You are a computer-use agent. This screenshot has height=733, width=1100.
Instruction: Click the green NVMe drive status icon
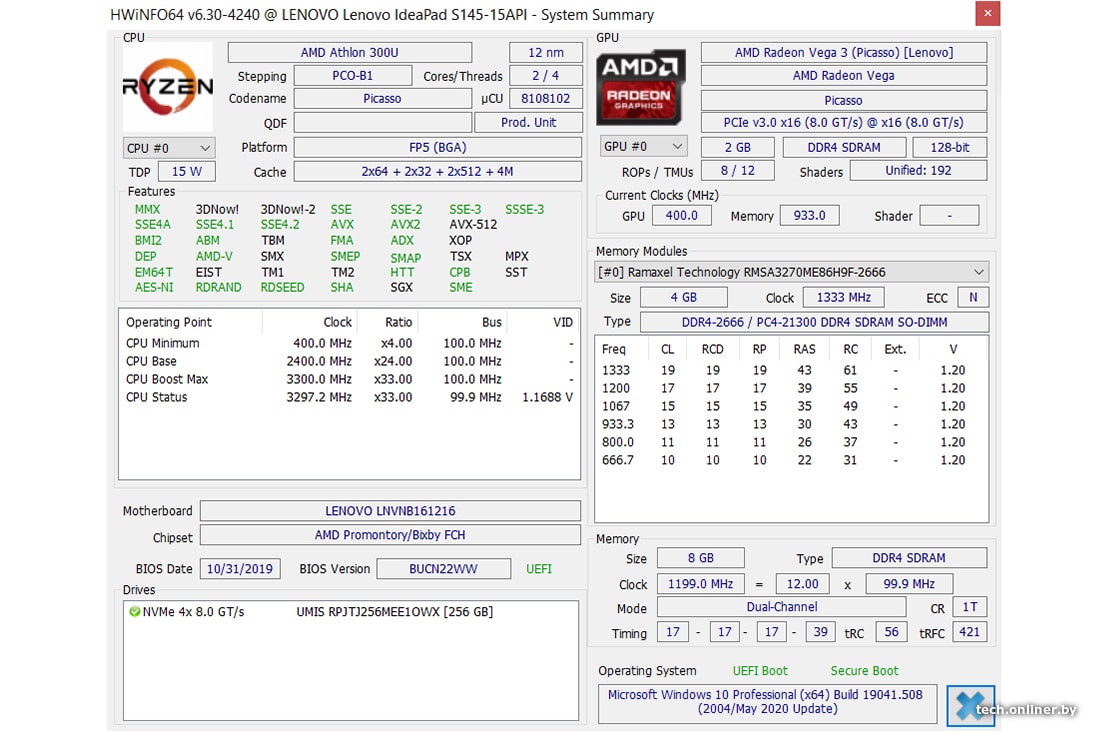click(134, 611)
